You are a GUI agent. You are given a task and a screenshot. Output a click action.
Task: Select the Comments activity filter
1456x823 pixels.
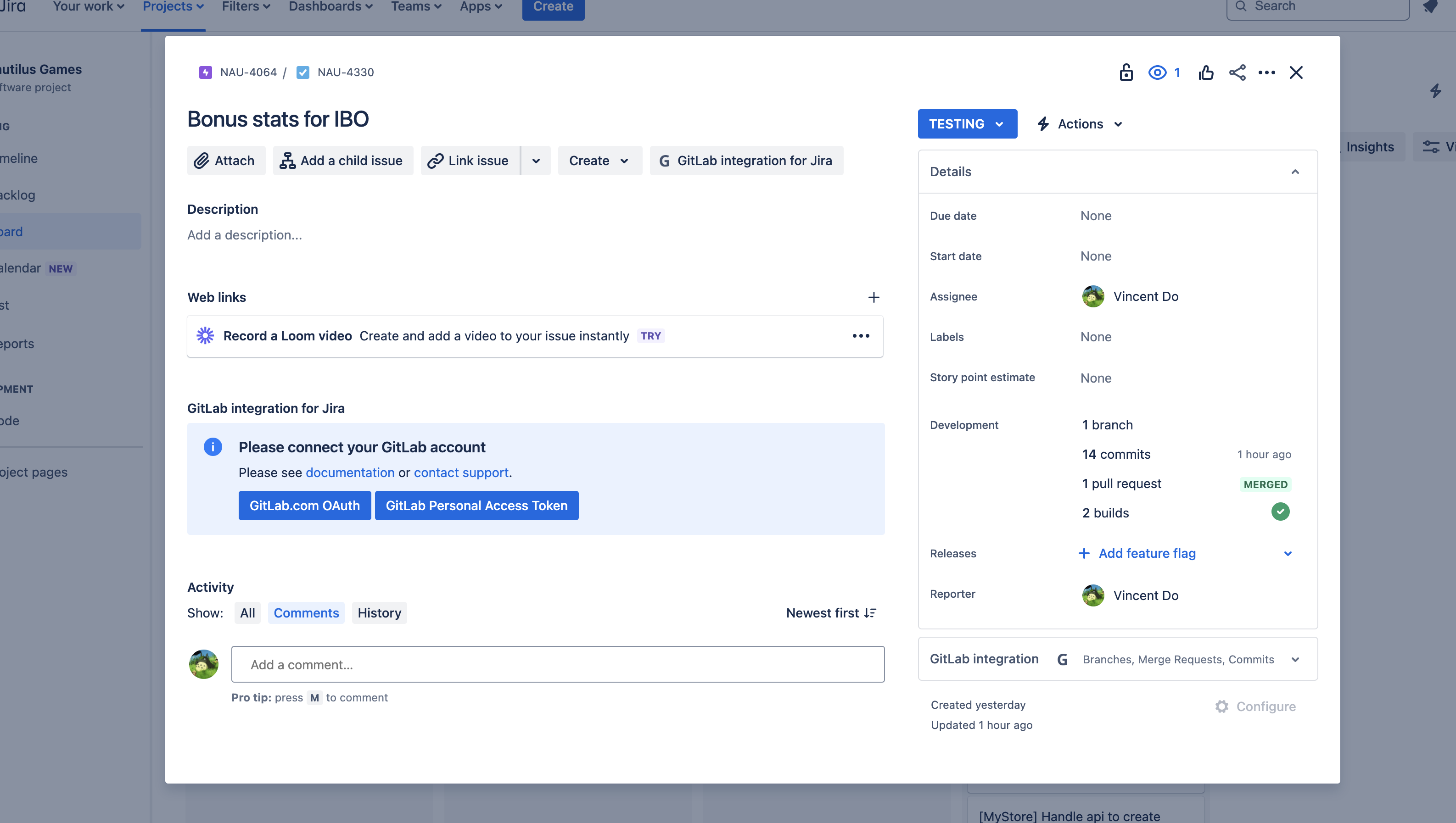click(306, 613)
